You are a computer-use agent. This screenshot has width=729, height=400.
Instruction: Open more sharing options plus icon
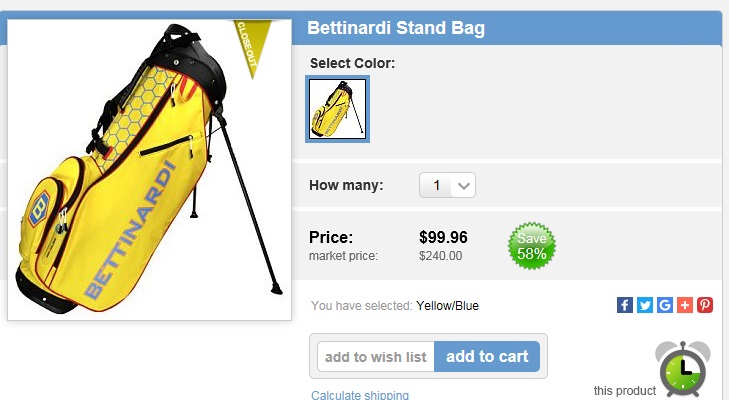click(685, 305)
